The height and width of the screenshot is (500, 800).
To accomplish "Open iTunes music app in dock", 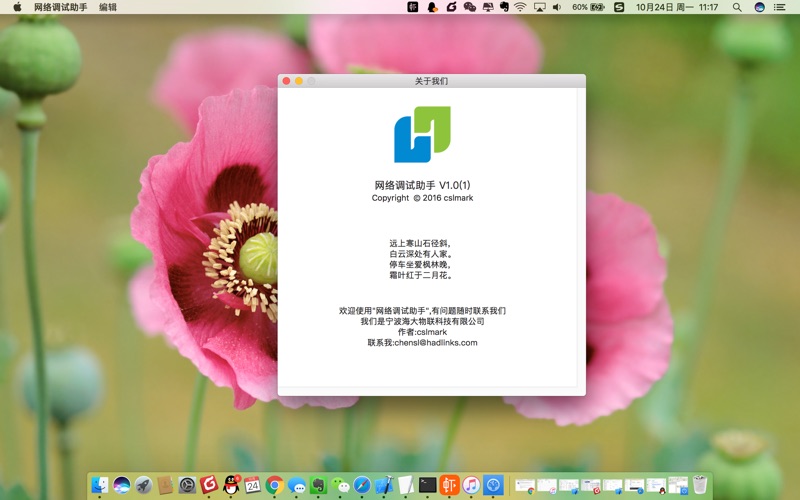I will point(471,485).
